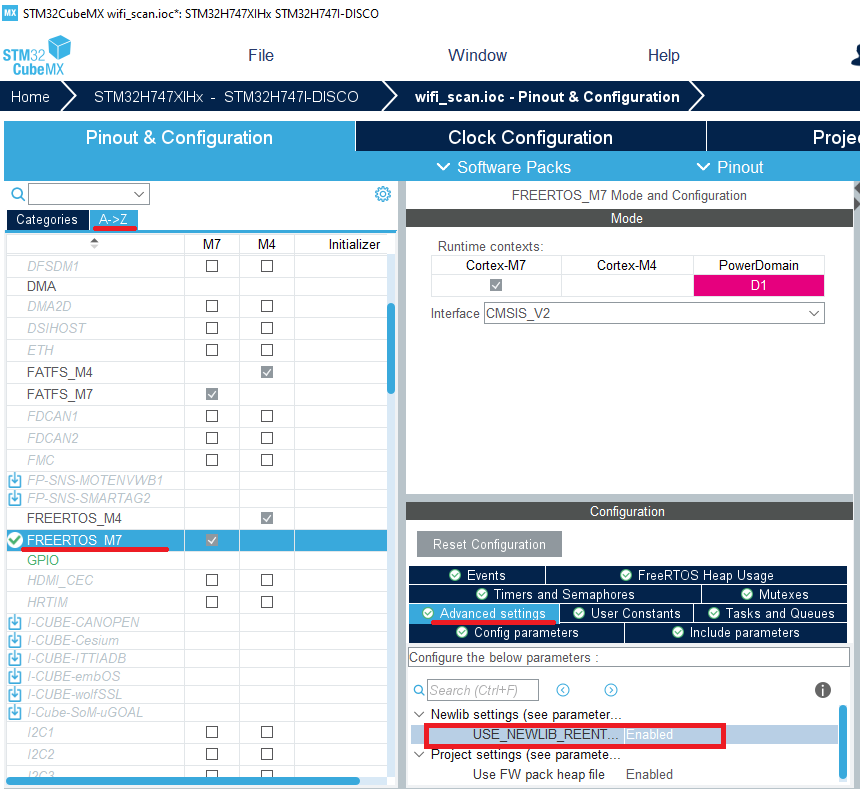Click the STM32CubeMX logo
Image resolution: width=860 pixels, height=789 pixels.
[38, 56]
